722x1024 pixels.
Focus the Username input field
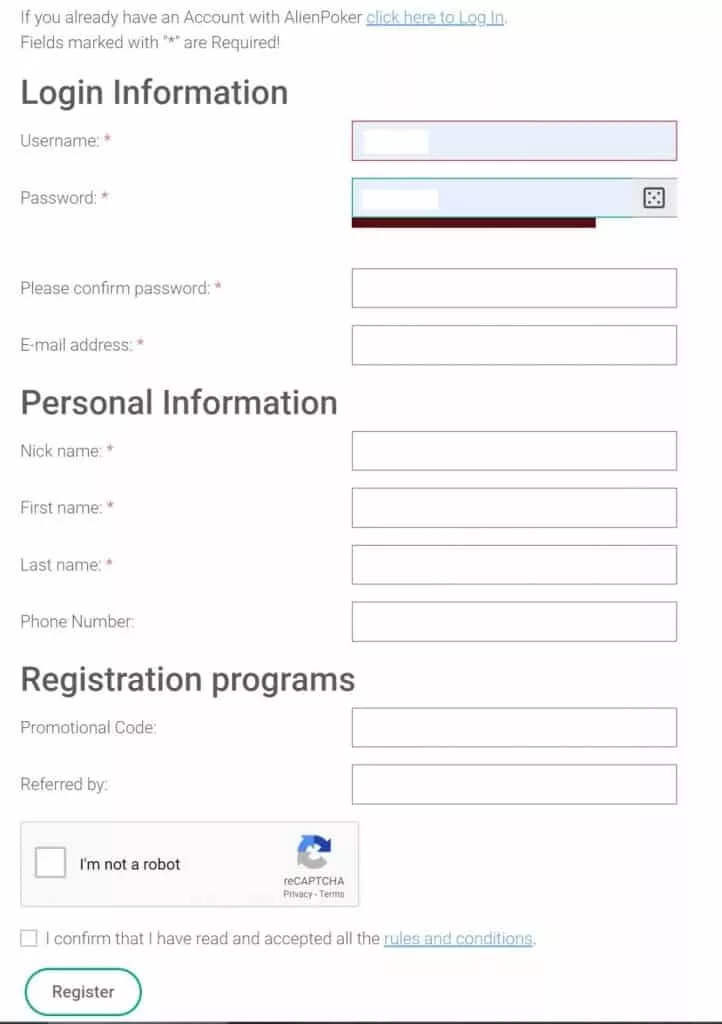514,141
